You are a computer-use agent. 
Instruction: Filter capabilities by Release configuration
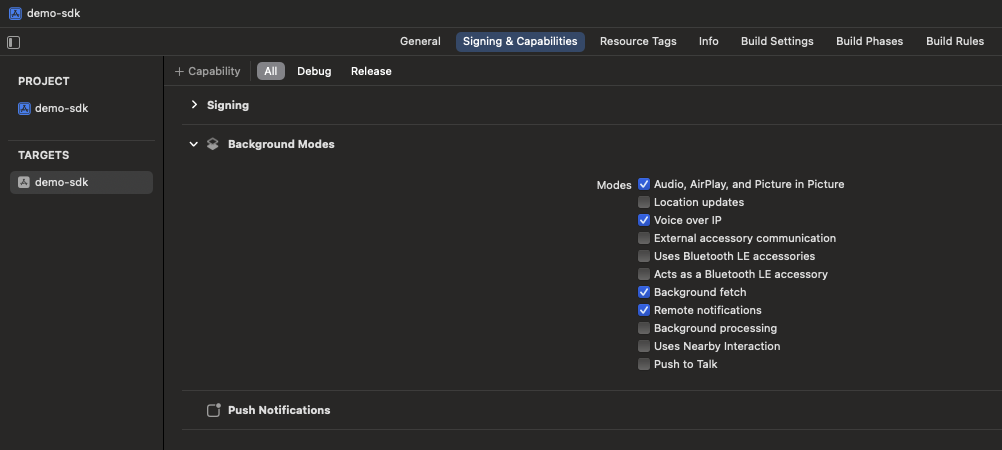click(371, 71)
